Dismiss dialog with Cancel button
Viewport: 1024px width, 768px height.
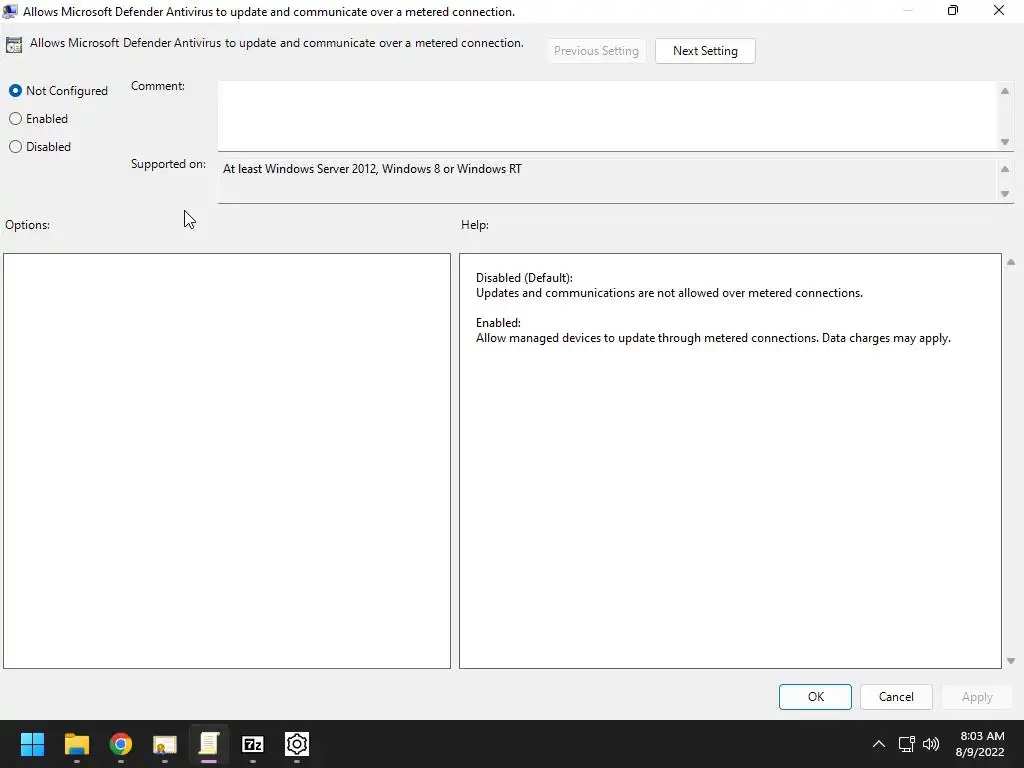(896, 697)
